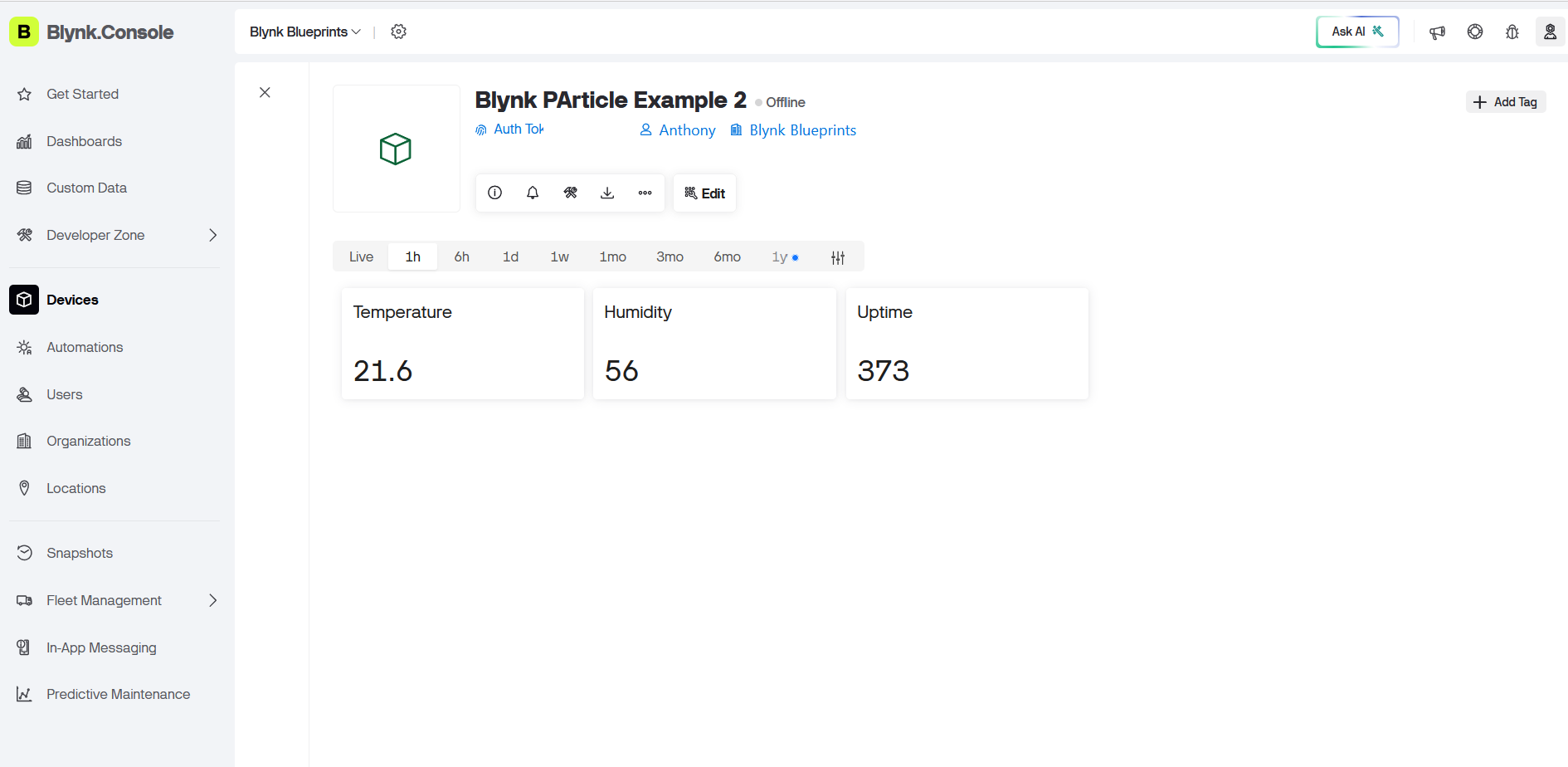The height and width of the screenshot is (767, 1568).
Task: Click the Get Started star icon
Action: pyautogui.click(x=24, y=94)
